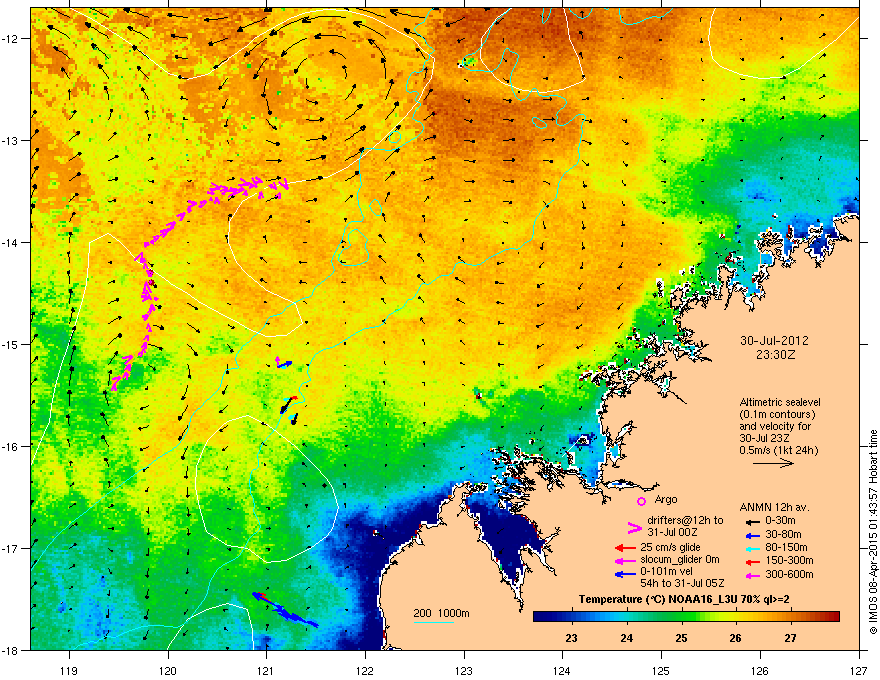Click the "Altimetric sealevel" legend text
Viewport: 880px width, 680px height.
pyautogui.click(x=780, y=402)
